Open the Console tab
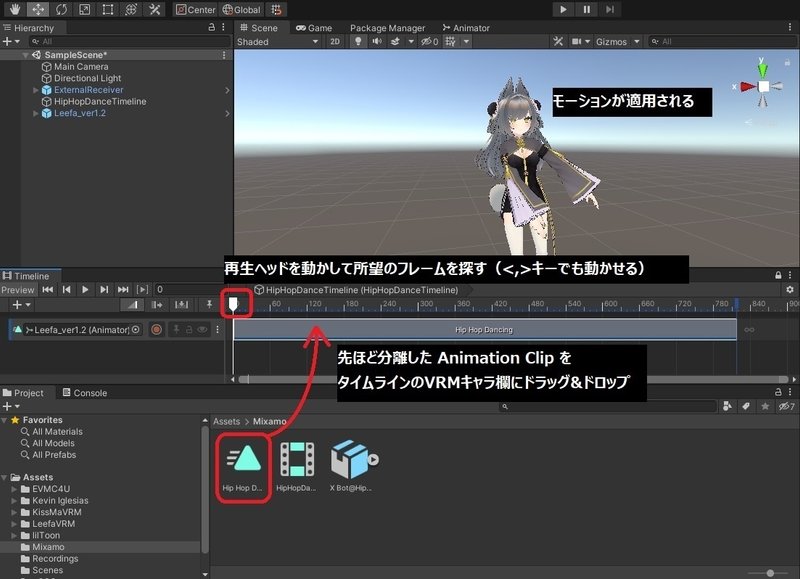 click(85, 393)
